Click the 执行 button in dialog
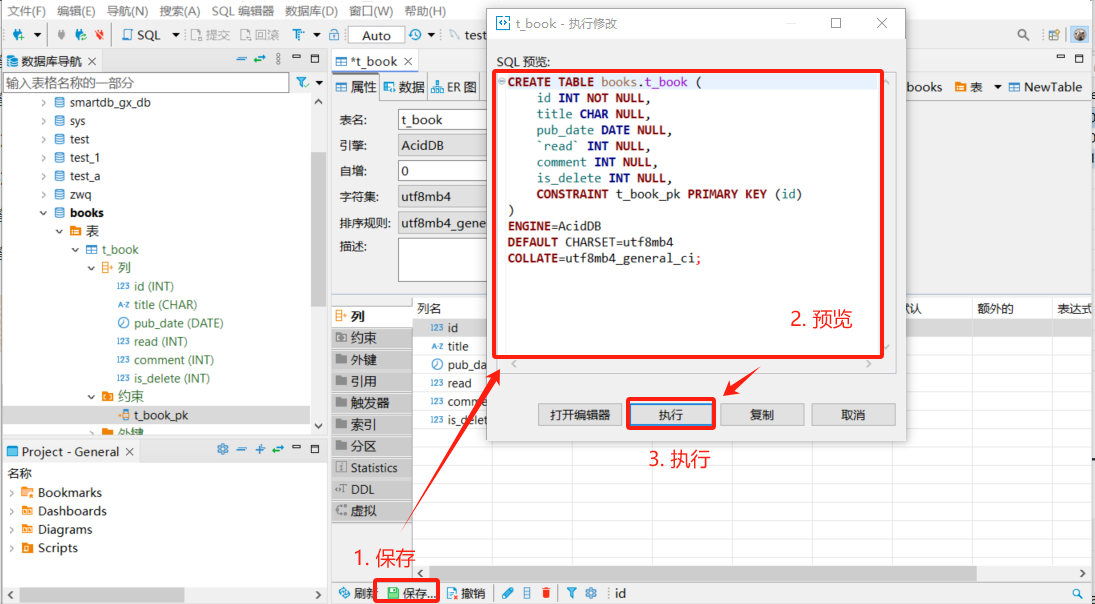Viewport: 1095px width, 604px height. 671,414
